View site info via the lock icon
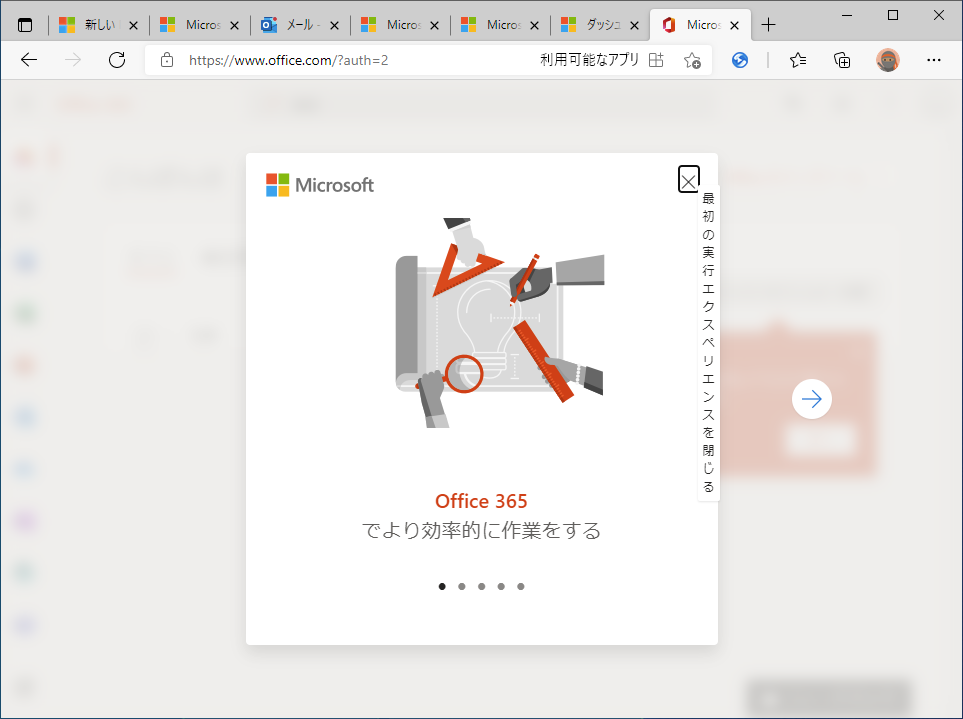This screenshot has height=719, width=963. click(x=166, y=60)
